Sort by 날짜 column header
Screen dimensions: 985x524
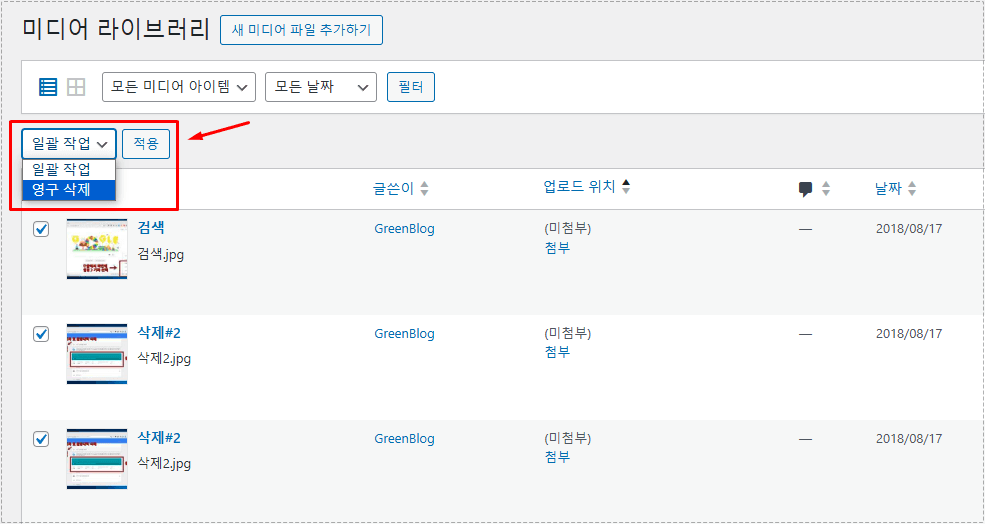tap(895, 188)
